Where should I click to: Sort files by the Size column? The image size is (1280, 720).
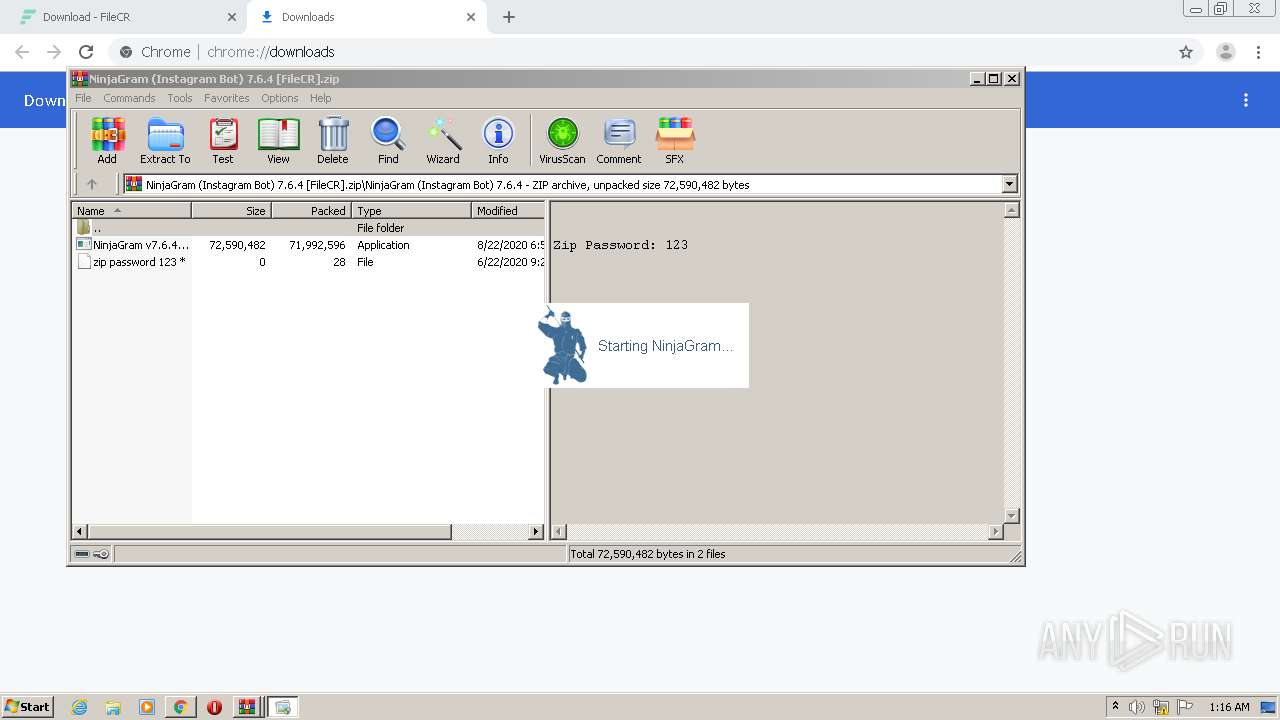click(231, 211)
